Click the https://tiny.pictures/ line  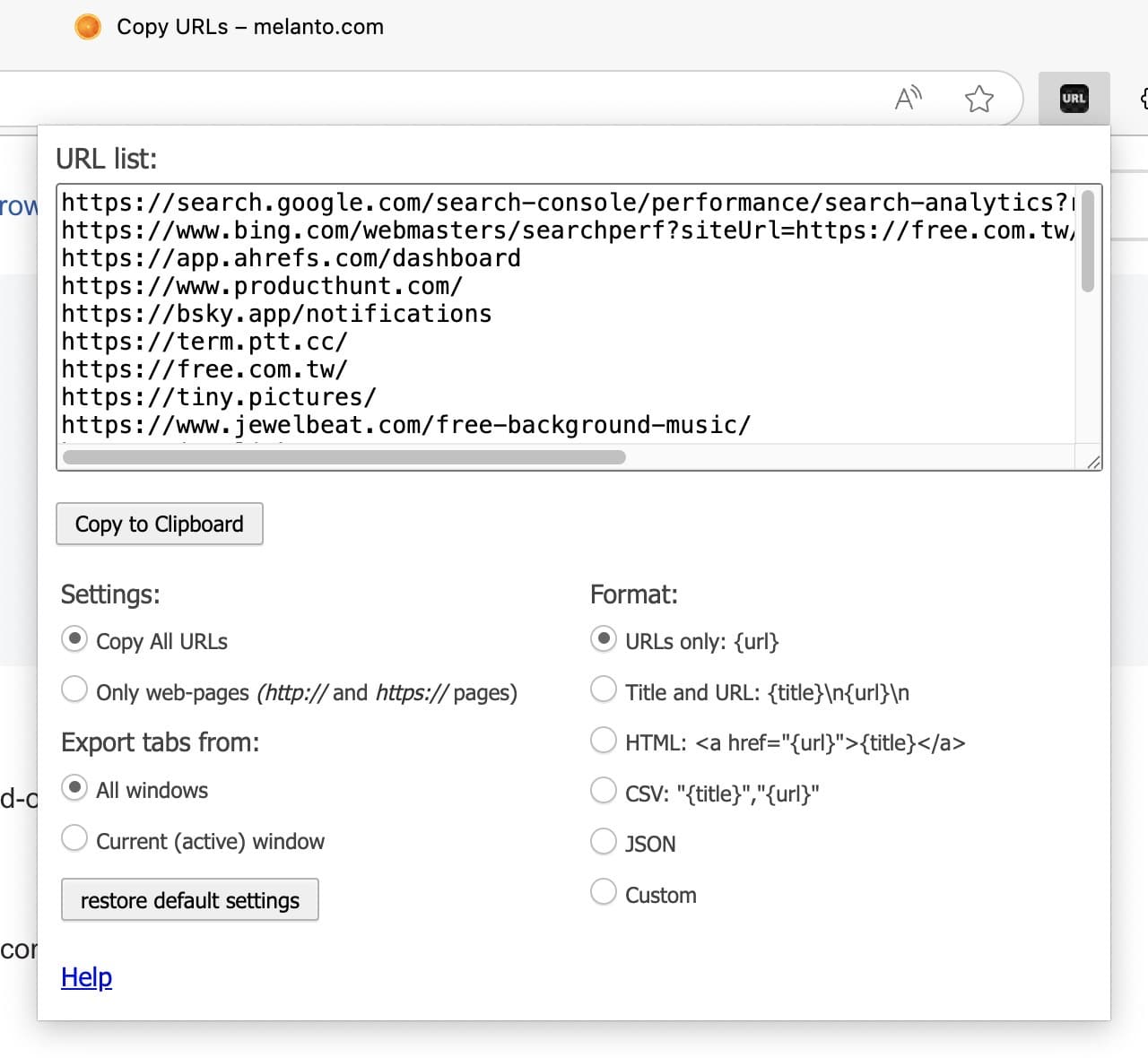[x=219, y=397]
